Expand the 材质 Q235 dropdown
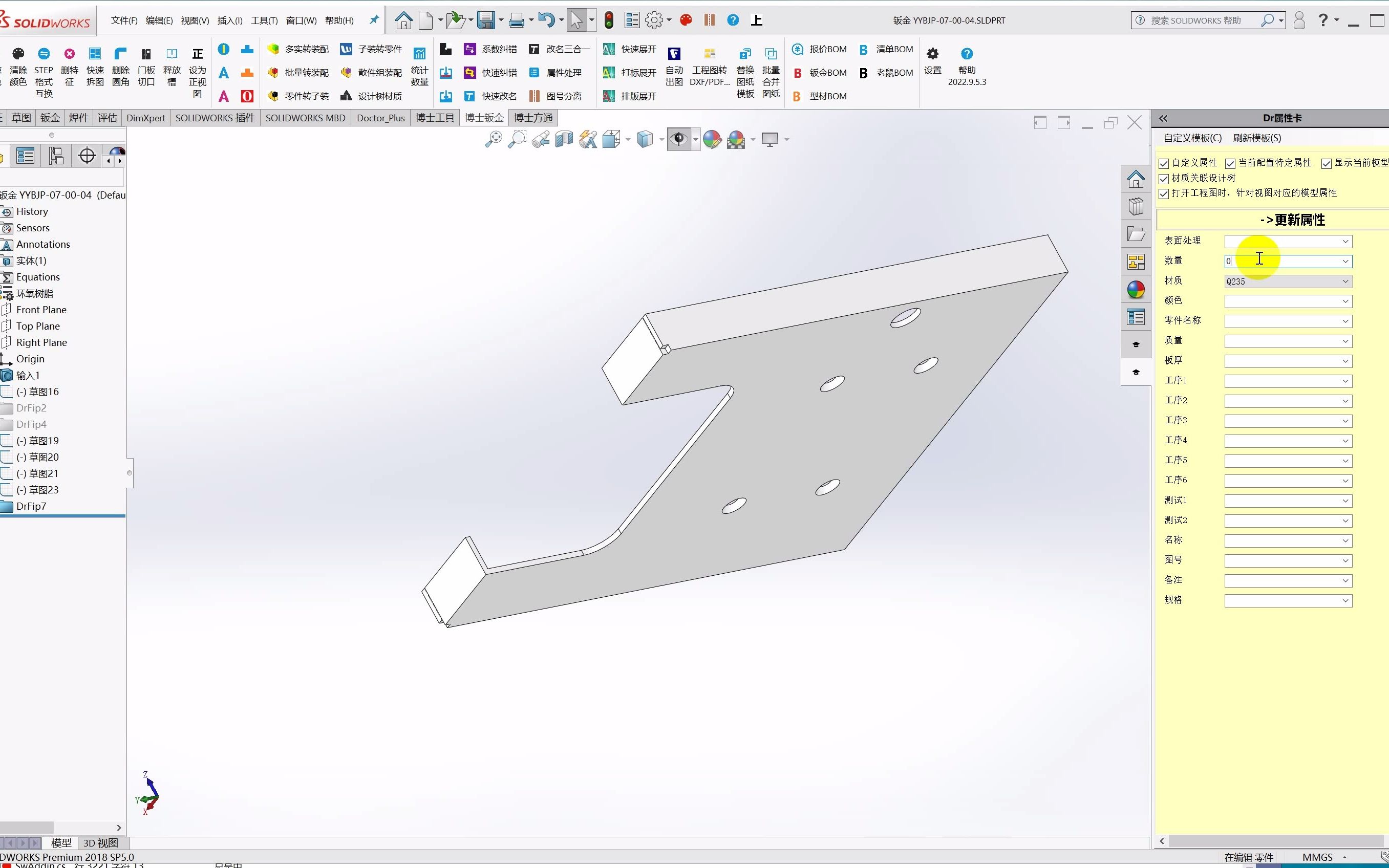This screenshot has height=868, width=1389. 1345,281
